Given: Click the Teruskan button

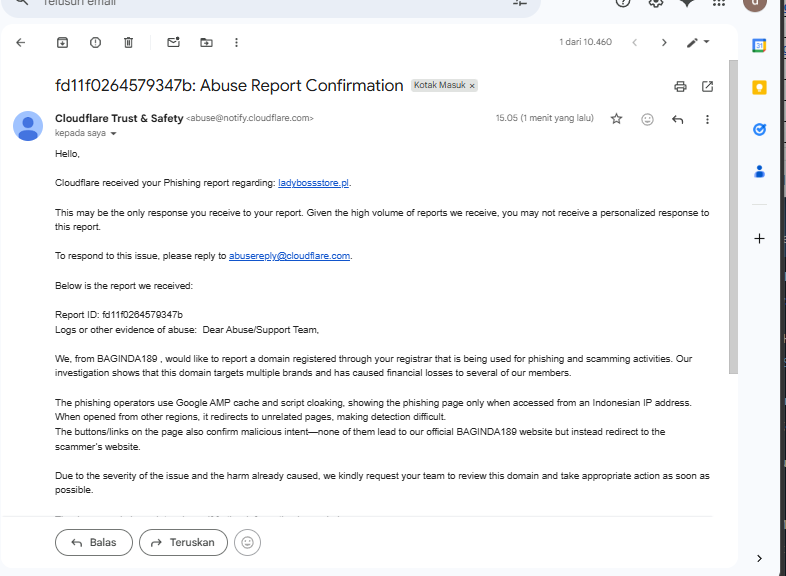Looking at the screenshot, I should [183, 543].
